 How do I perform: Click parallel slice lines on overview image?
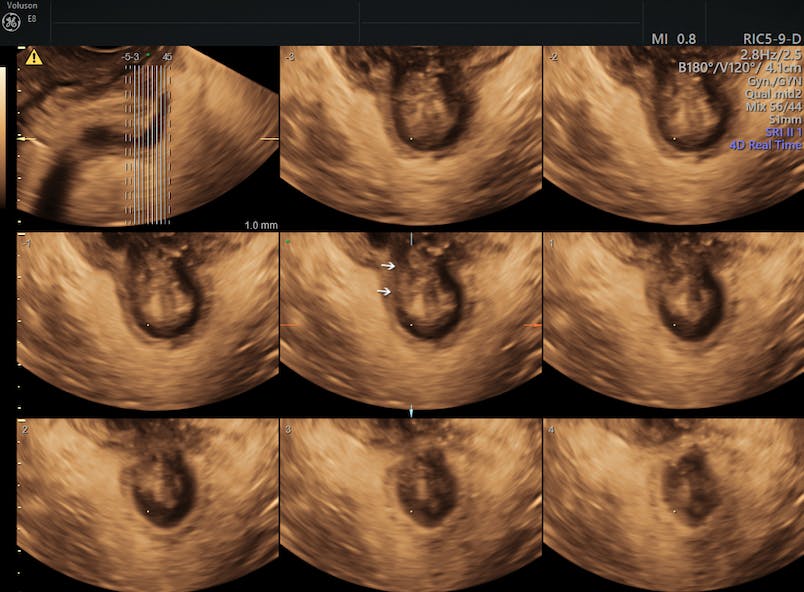[147, 140]
